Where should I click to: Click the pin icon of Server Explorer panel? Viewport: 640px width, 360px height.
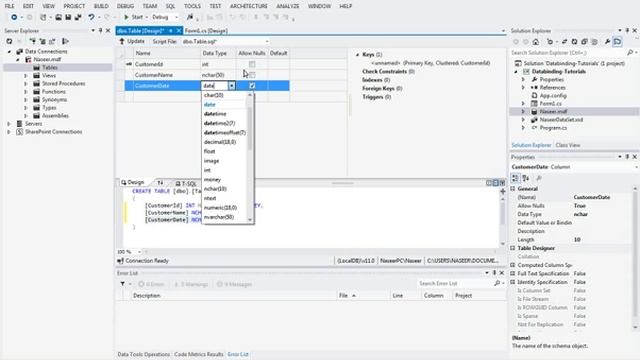tap(100, 31)
